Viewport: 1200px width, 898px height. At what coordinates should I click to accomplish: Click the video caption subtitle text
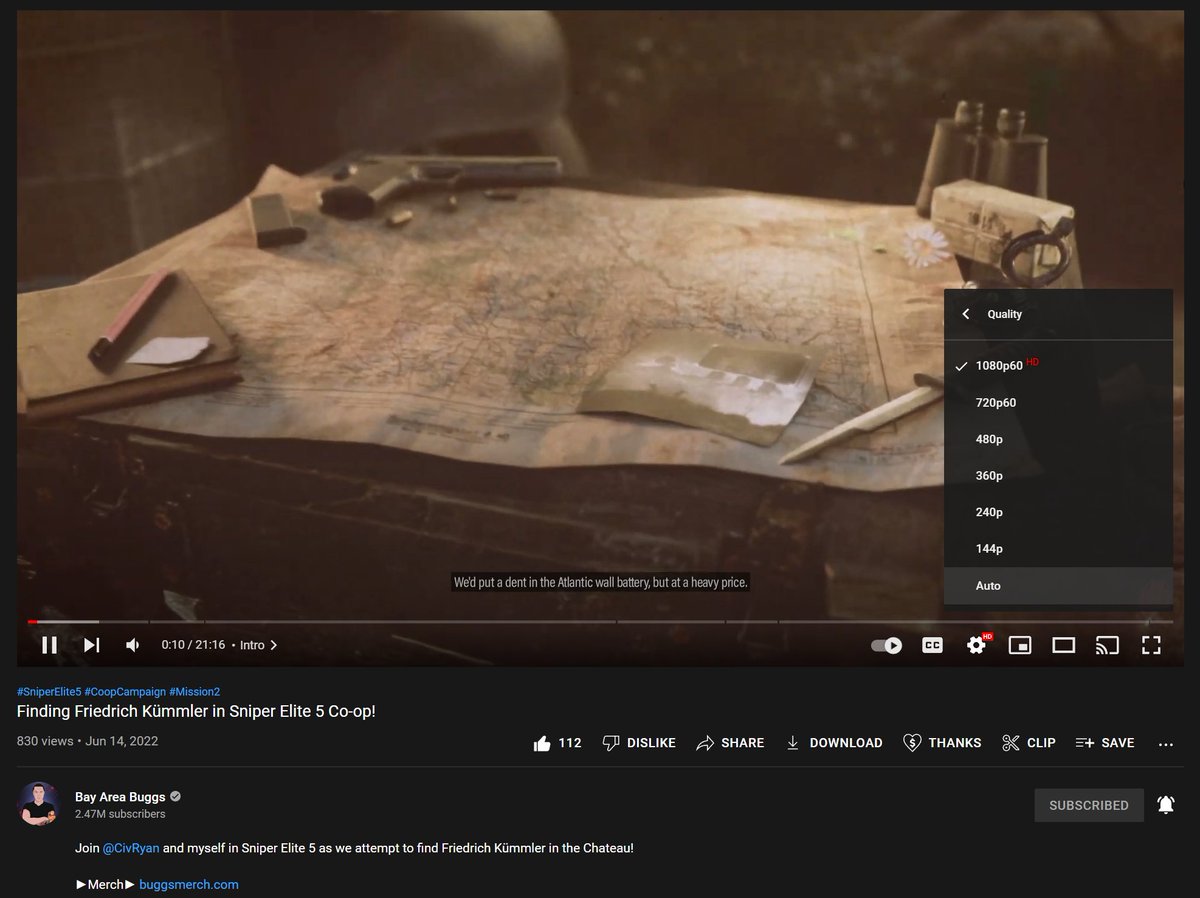(x=601, y=582)
